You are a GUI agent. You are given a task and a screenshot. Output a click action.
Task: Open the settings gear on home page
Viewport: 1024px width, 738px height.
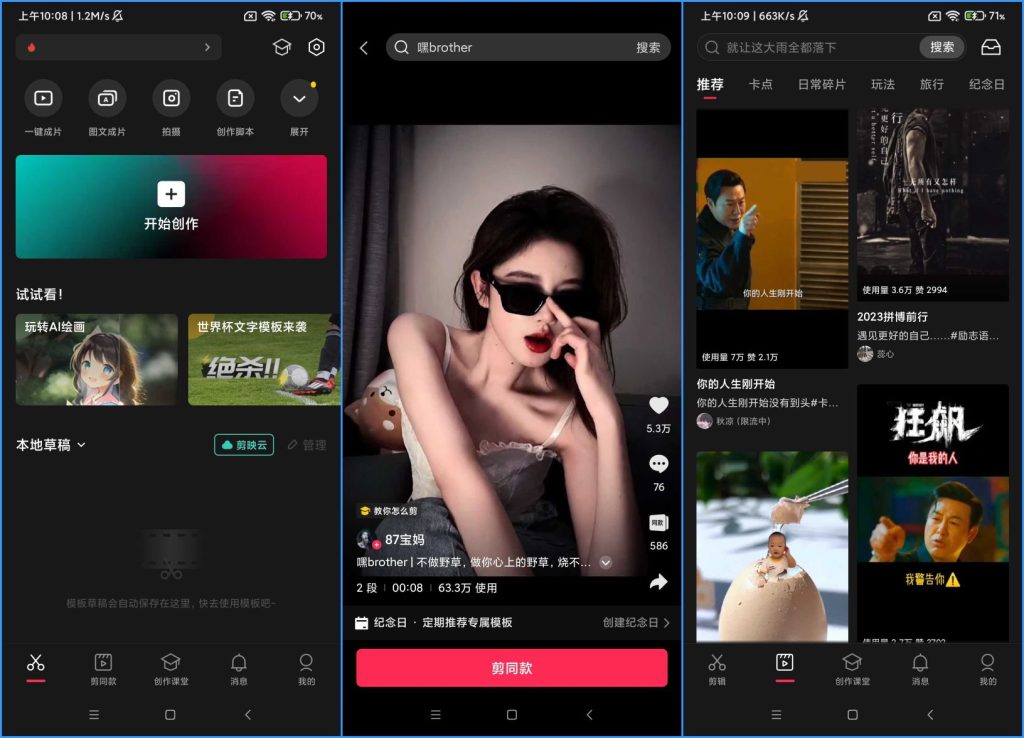[x=317, y=47]
